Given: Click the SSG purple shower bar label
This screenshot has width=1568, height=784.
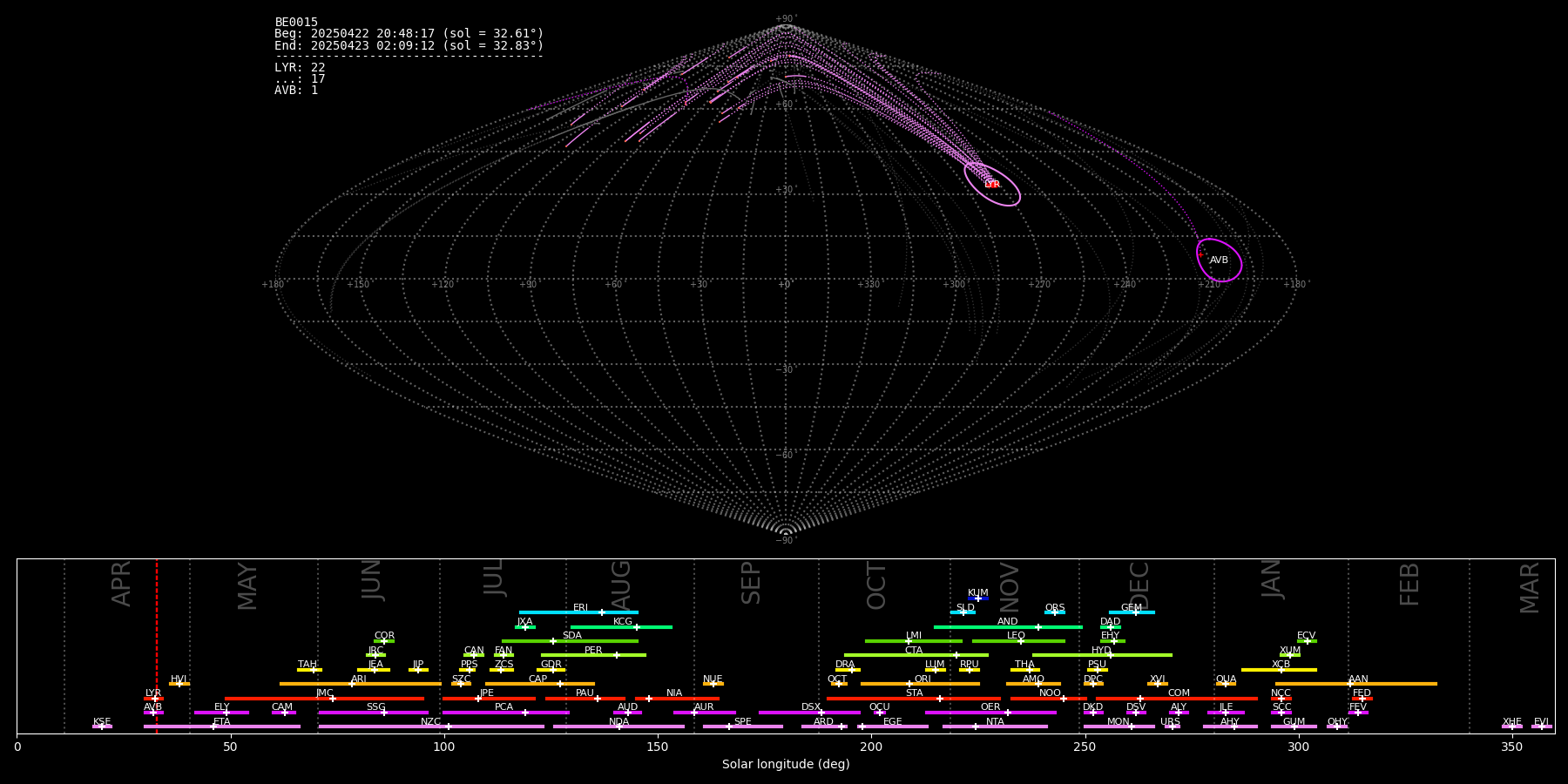Looking at the screenshot, I should pos(375,707).
